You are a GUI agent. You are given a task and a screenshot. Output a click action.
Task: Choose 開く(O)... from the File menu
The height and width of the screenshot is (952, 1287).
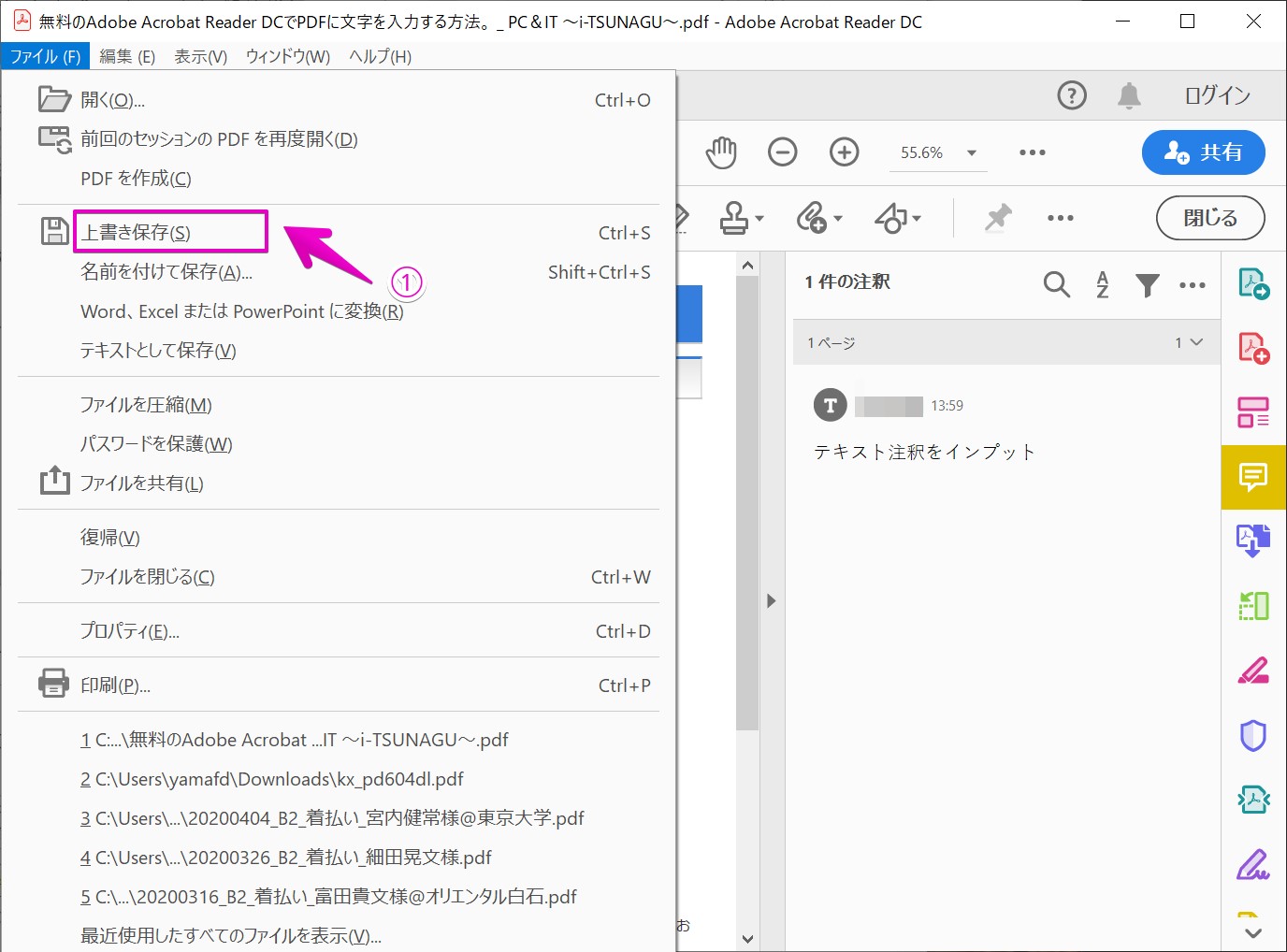[339, 100]
